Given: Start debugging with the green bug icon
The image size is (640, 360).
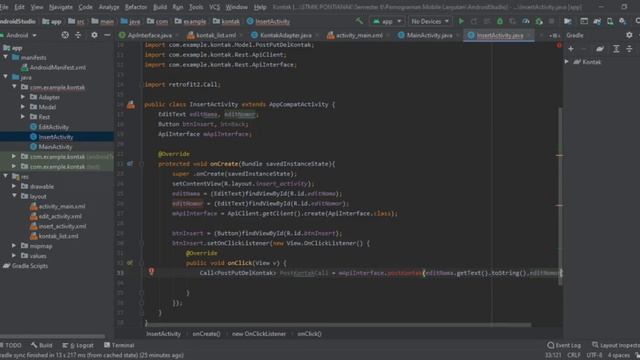Looking at the screenshot, I should (x=500, y=21).
